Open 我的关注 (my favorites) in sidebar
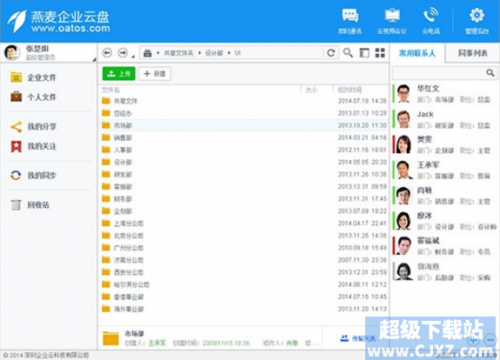The height and width of the screenshot is (360, 500). 33,146
